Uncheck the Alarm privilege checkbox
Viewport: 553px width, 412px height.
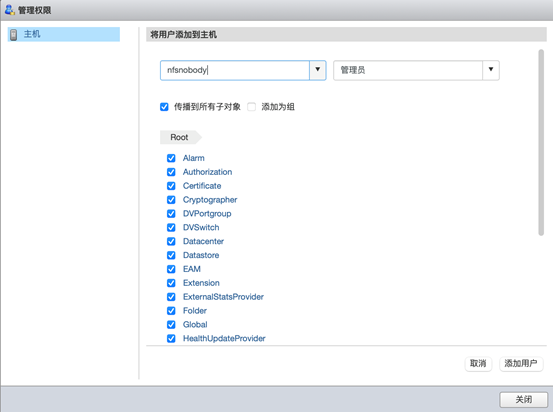[x=171, y=158]
